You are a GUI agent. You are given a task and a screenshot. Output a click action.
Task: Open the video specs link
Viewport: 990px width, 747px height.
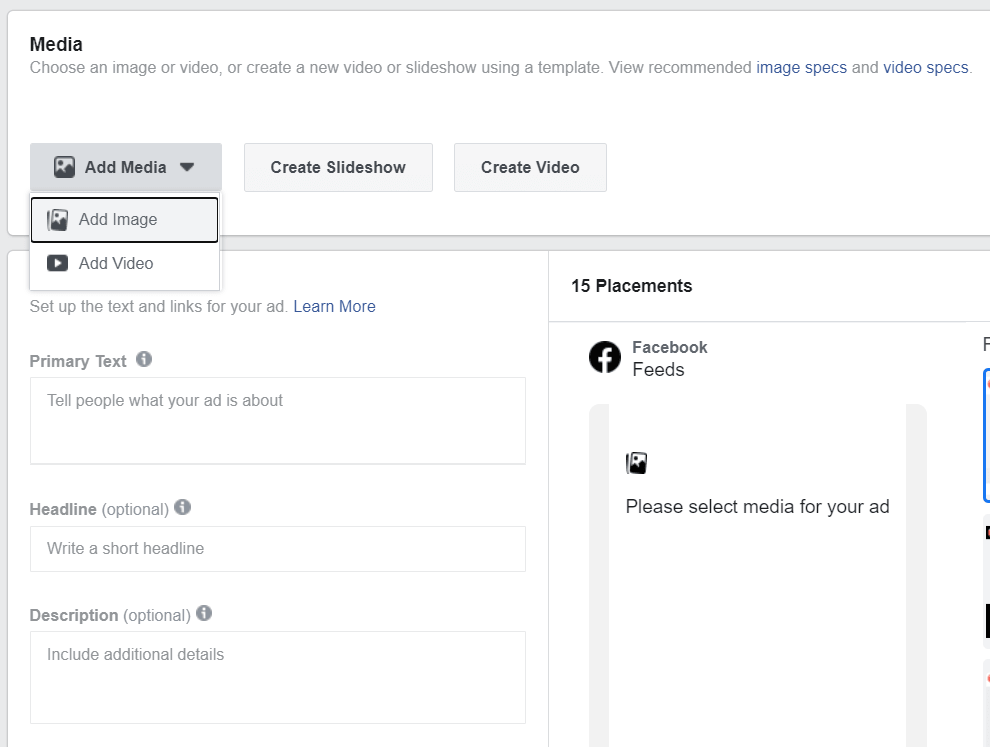925,68
